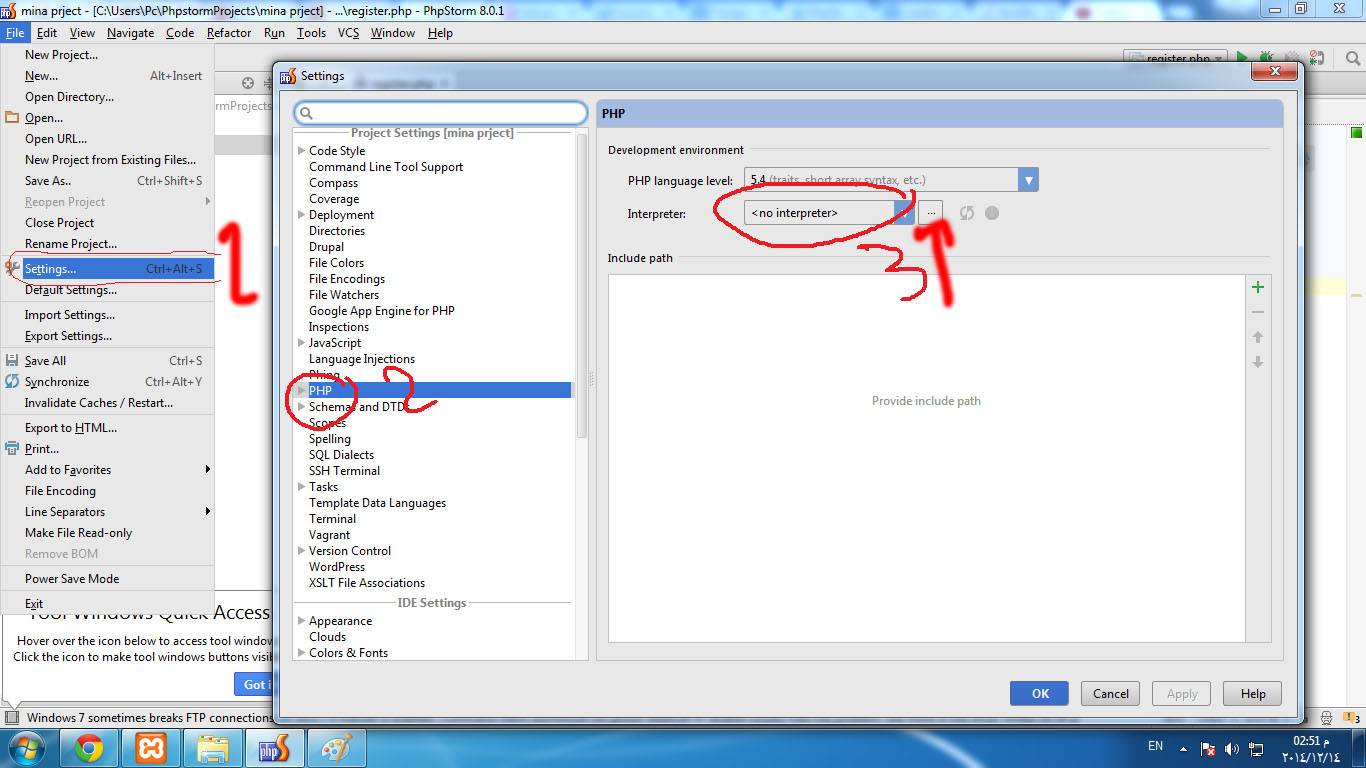This screenshot has height=768, width=1366.
Task: Click the Windows Start button
Action: (26, 748)
